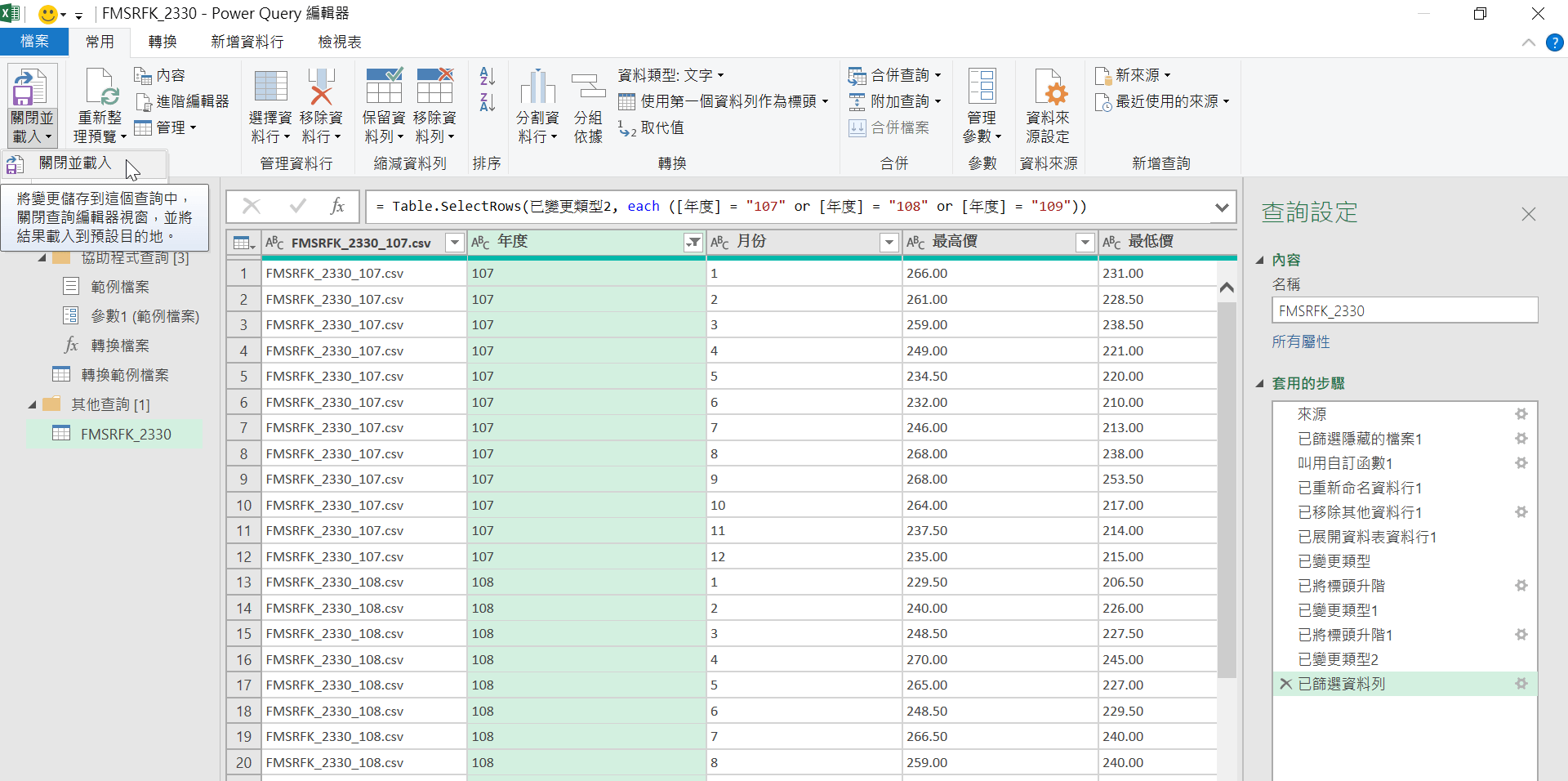The width and height of the screenshot is (1568, 781).
Task: Open the Merge Queries (合併查詢) dropdown
Action: (x=894, y=75)
